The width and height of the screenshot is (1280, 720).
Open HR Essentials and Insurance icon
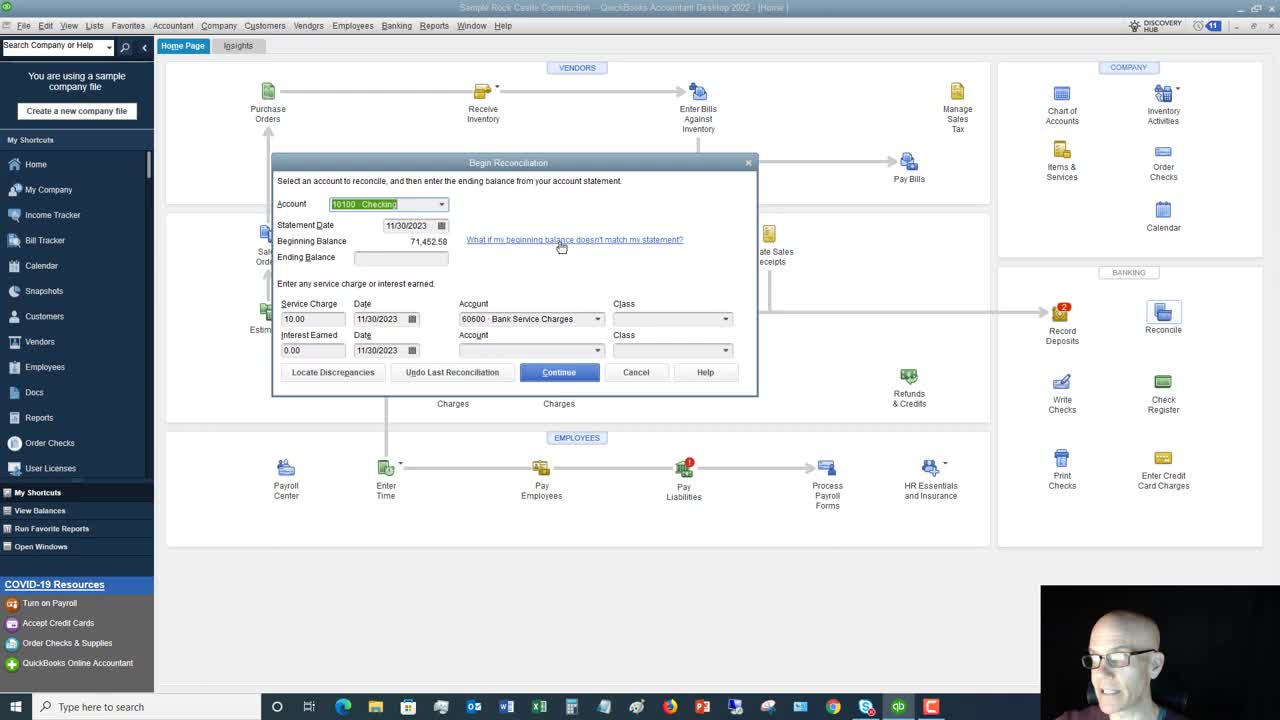point(930,468)
